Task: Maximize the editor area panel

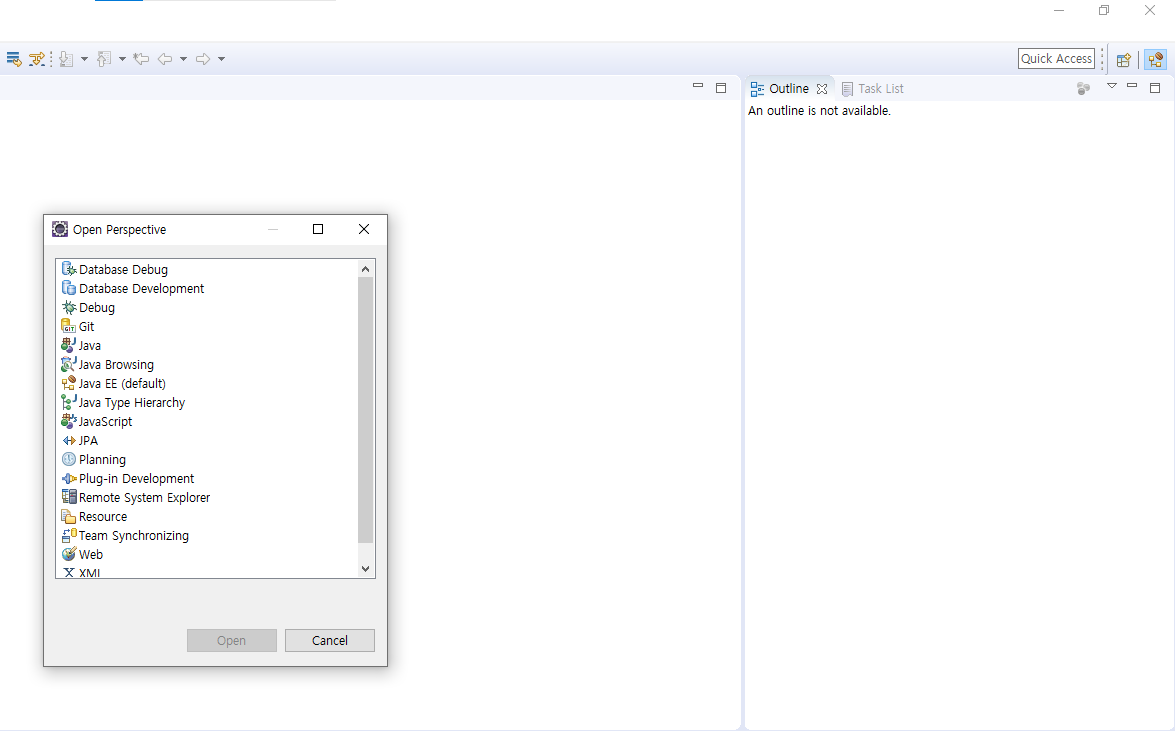Action: (721, 88)
